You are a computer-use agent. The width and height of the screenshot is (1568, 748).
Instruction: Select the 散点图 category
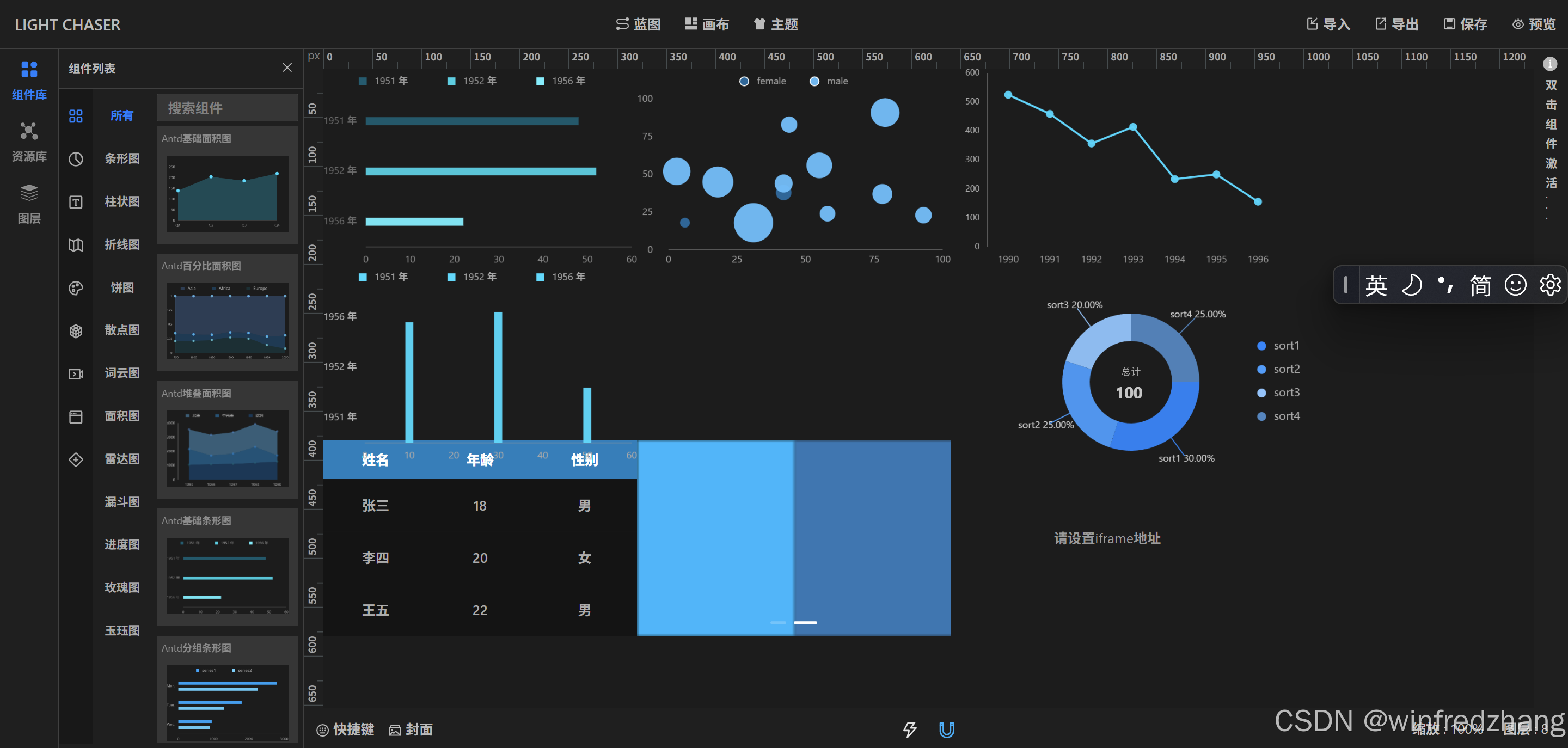point(122,330)
